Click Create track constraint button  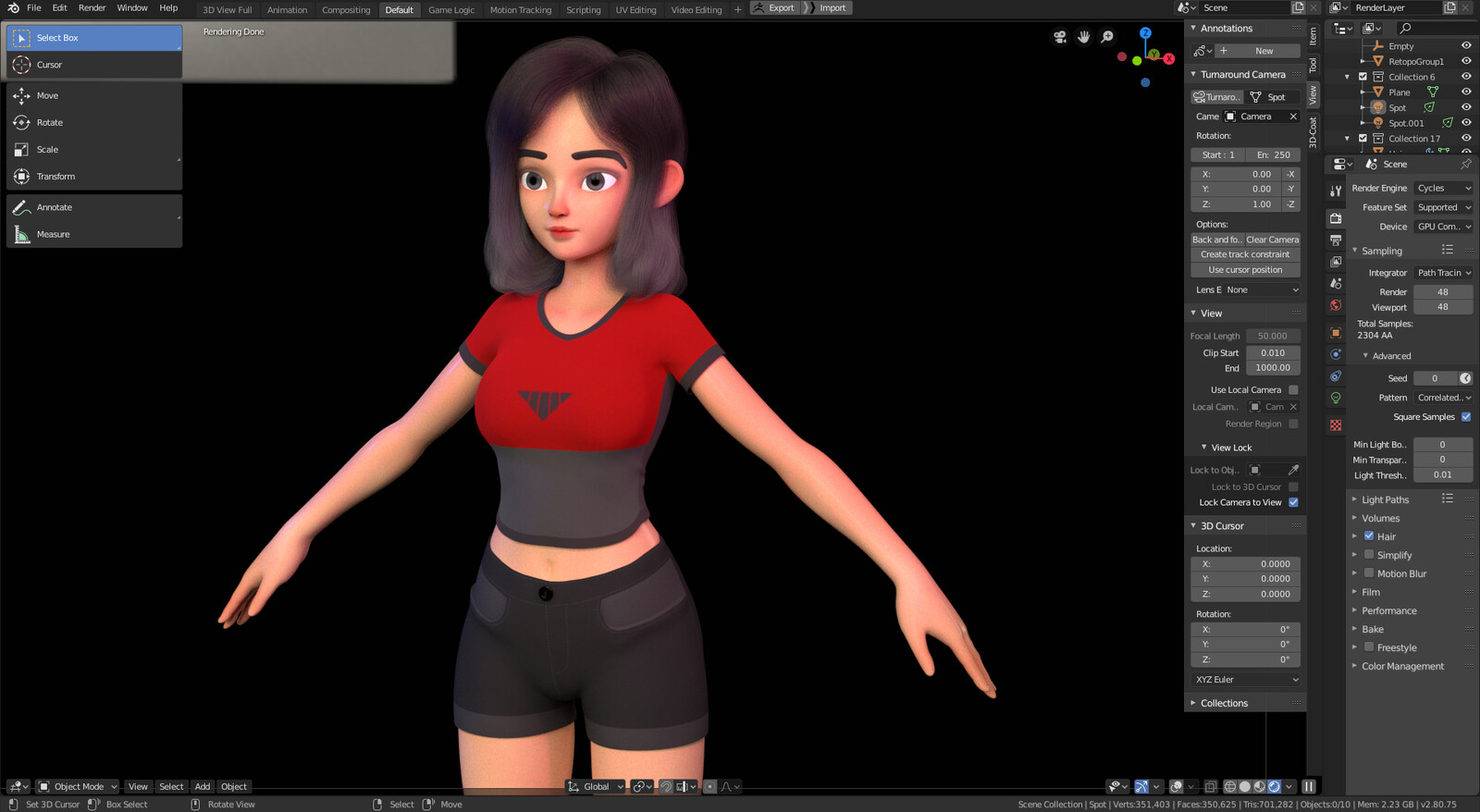tap(1245, 254)
